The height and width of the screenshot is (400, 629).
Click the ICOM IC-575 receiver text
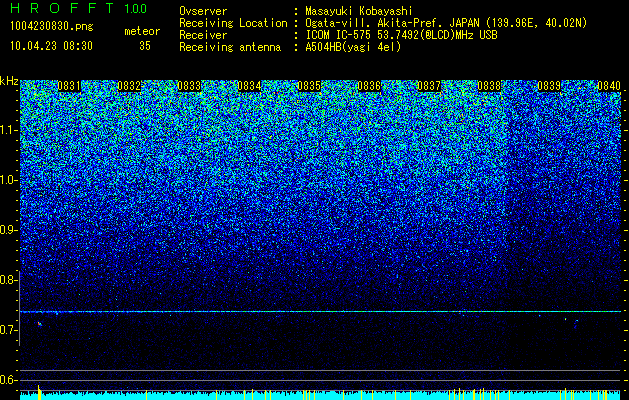coord(401,35)
